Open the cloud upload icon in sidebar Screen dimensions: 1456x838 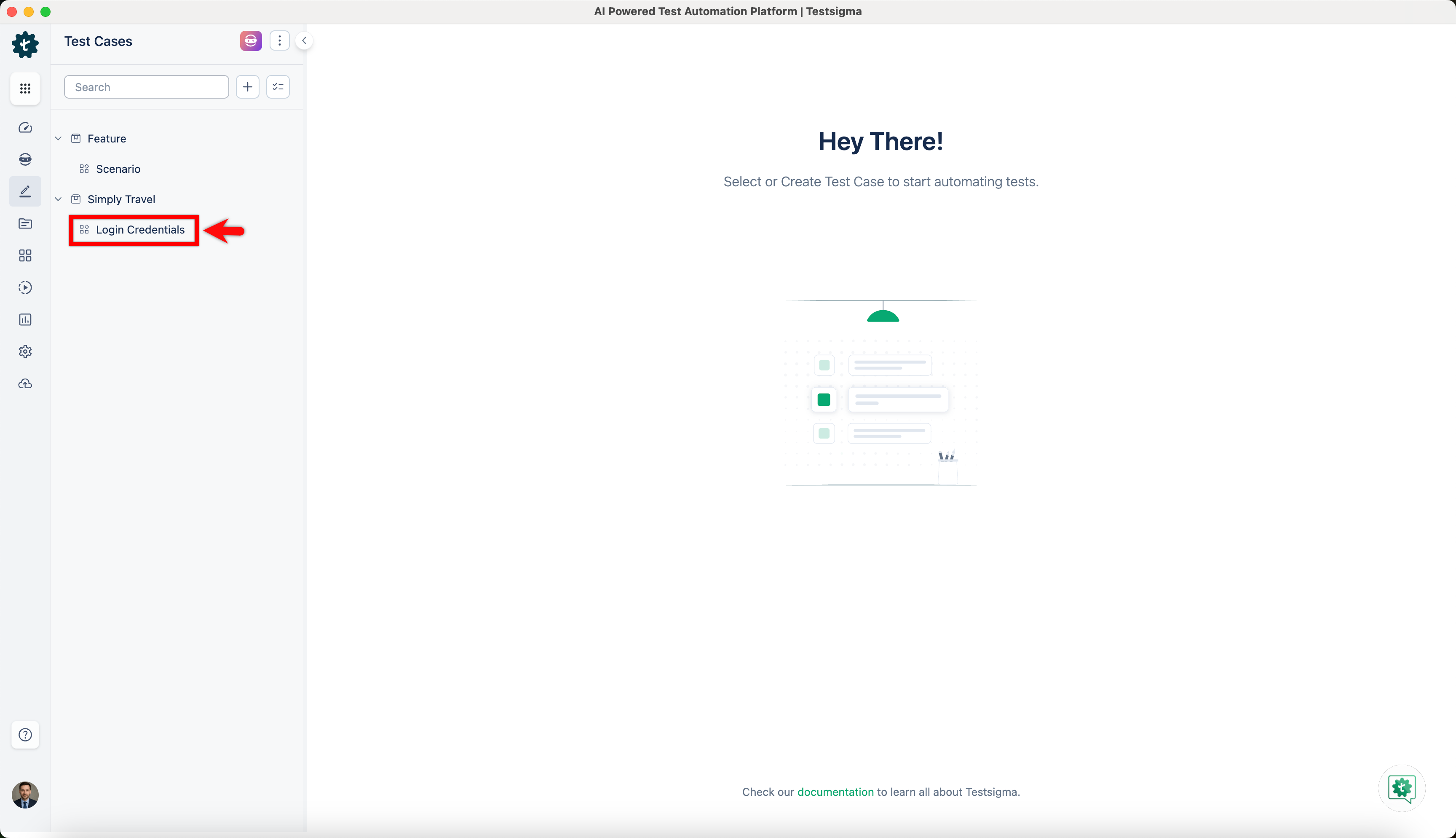25,383
